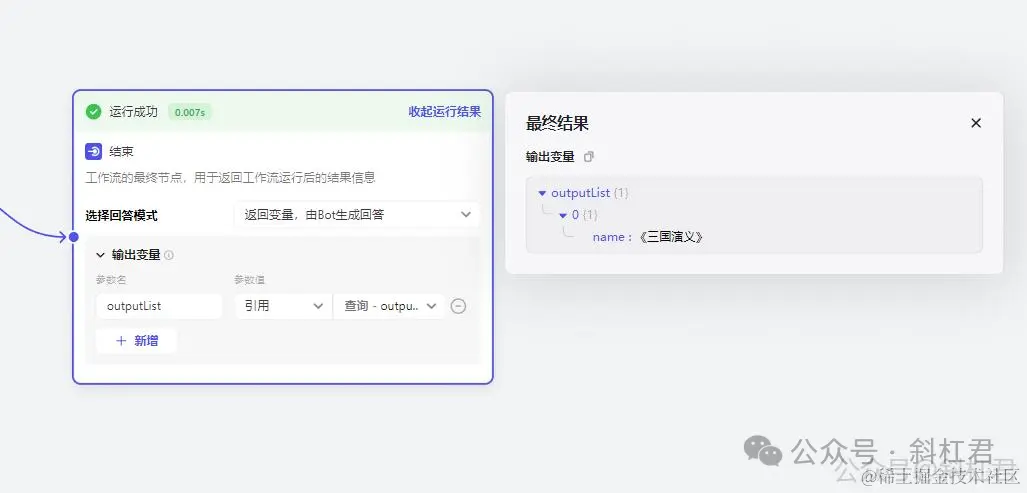
Task: Close the 最终结果 panel
Action: [976, 123]
